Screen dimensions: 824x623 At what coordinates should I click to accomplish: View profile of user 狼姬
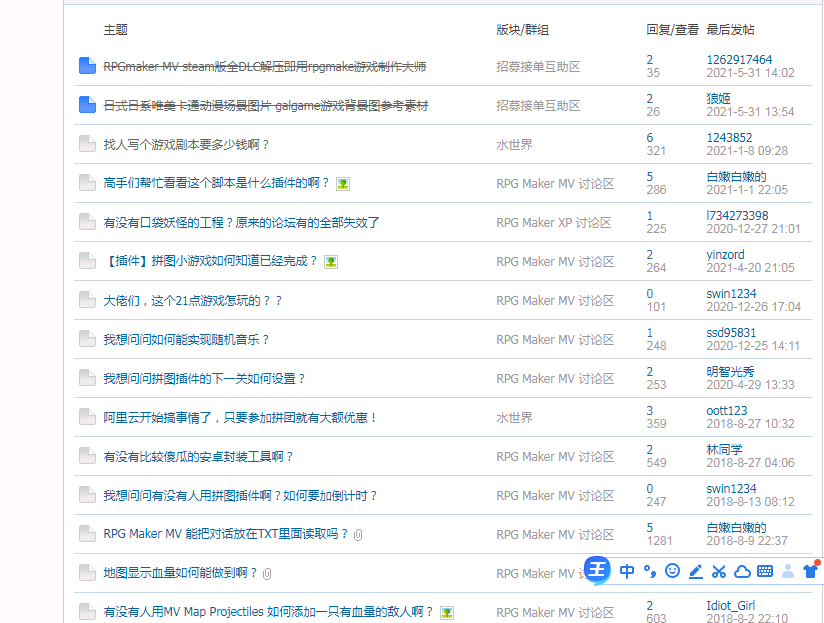[x=718, y=98]
